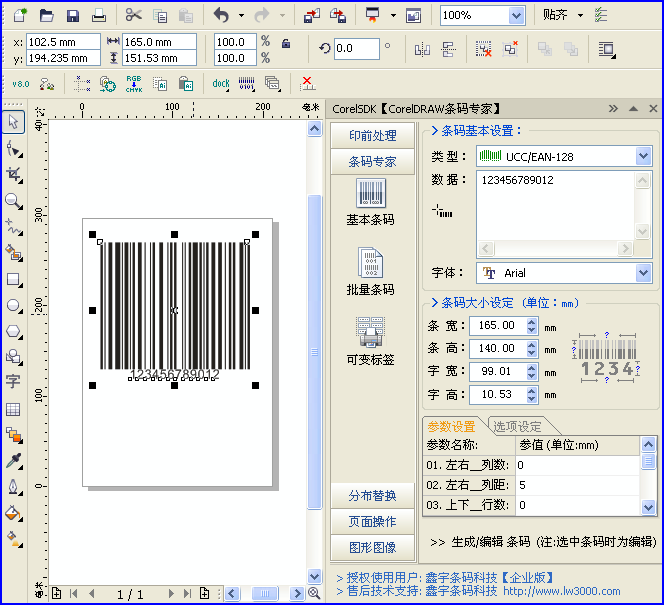Collapse the CorelSDK docker with up arrow
Image resolution: width=664 pixels, height=605 pixels.
pyautogui.click(x=634, y=109)
